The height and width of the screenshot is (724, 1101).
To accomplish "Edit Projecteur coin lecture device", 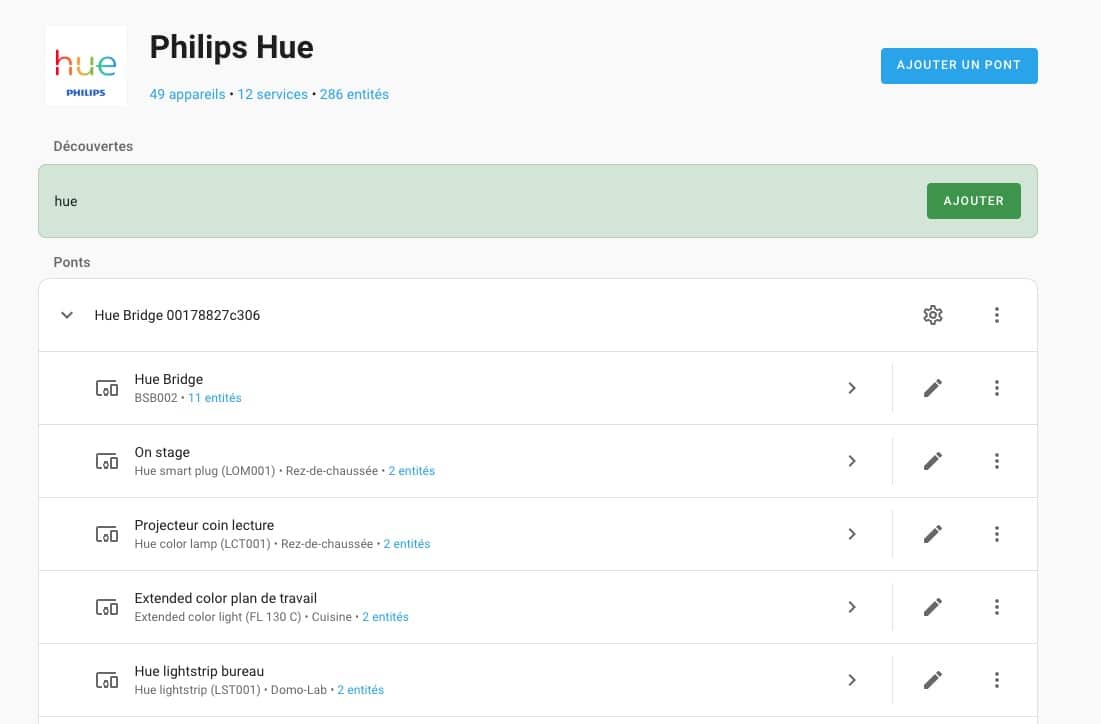I will (932, 534).
